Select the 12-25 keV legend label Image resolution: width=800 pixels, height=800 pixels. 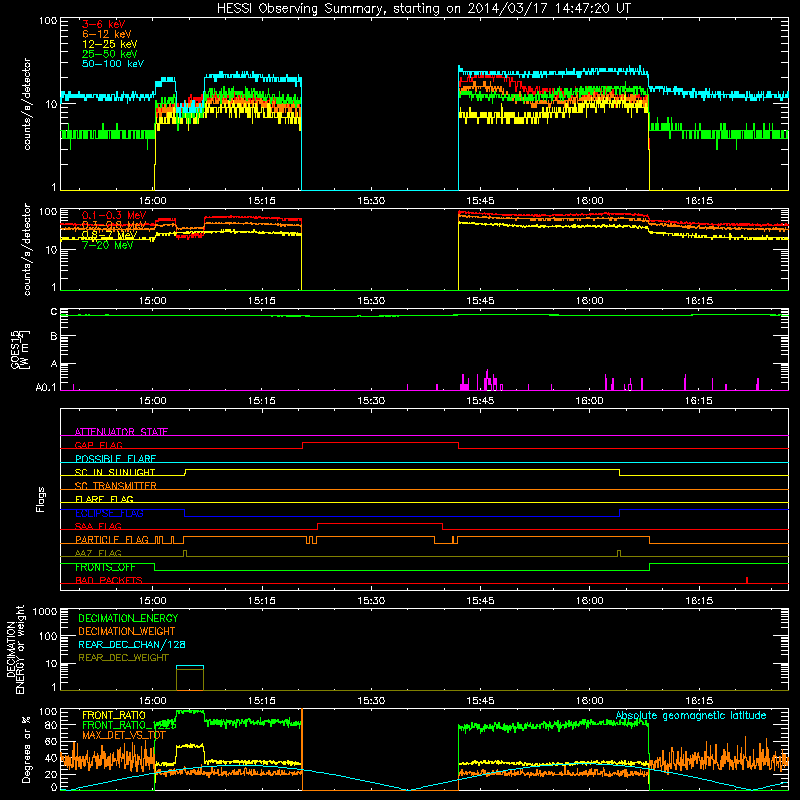[110, 44]
